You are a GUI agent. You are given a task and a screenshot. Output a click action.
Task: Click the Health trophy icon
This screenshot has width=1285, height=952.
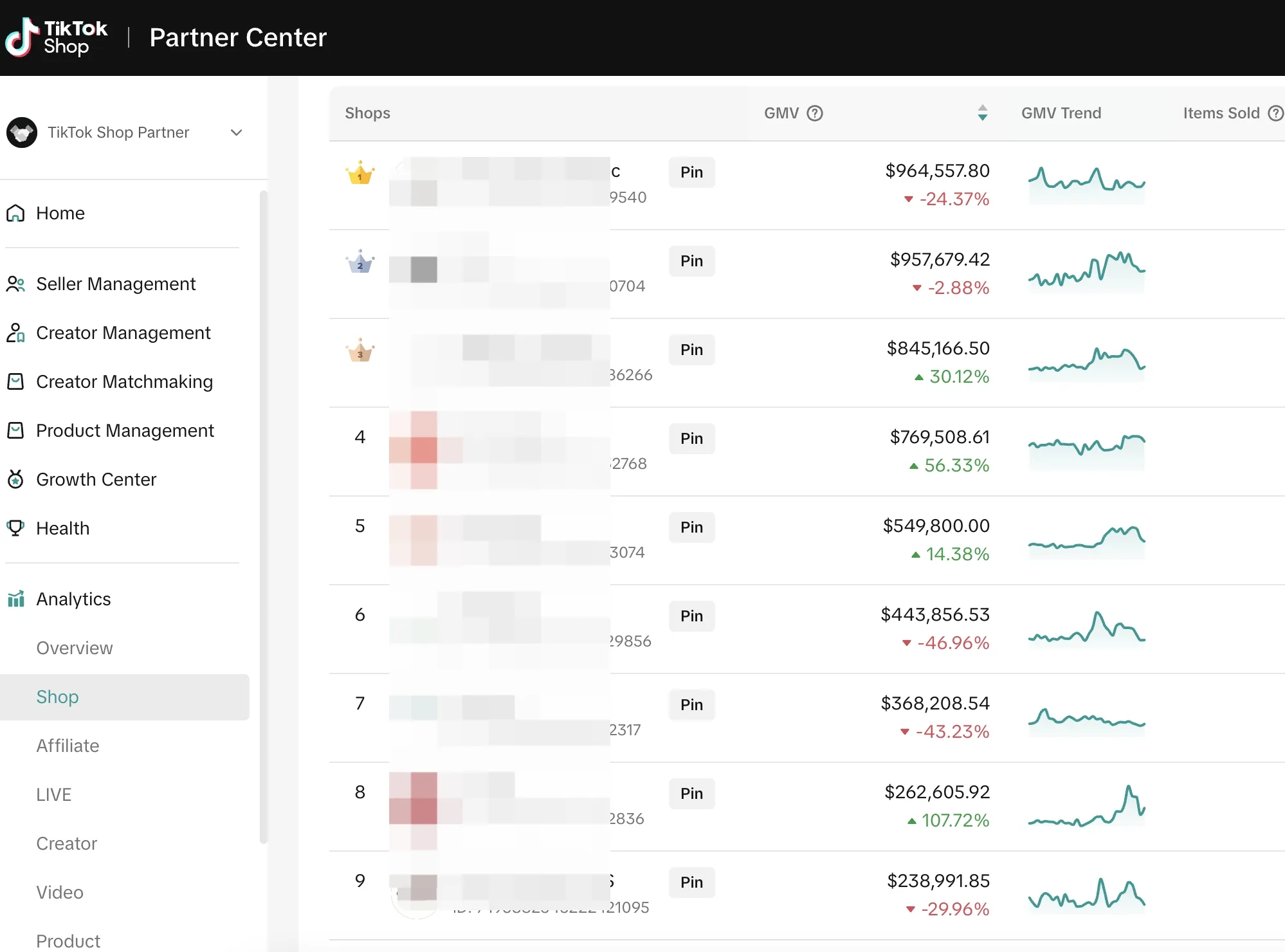(x=15, y=529)
